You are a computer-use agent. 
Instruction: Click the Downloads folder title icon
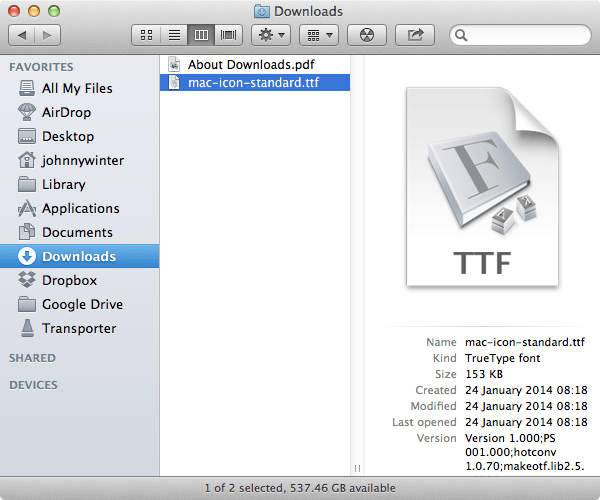(x=262, y=11)
